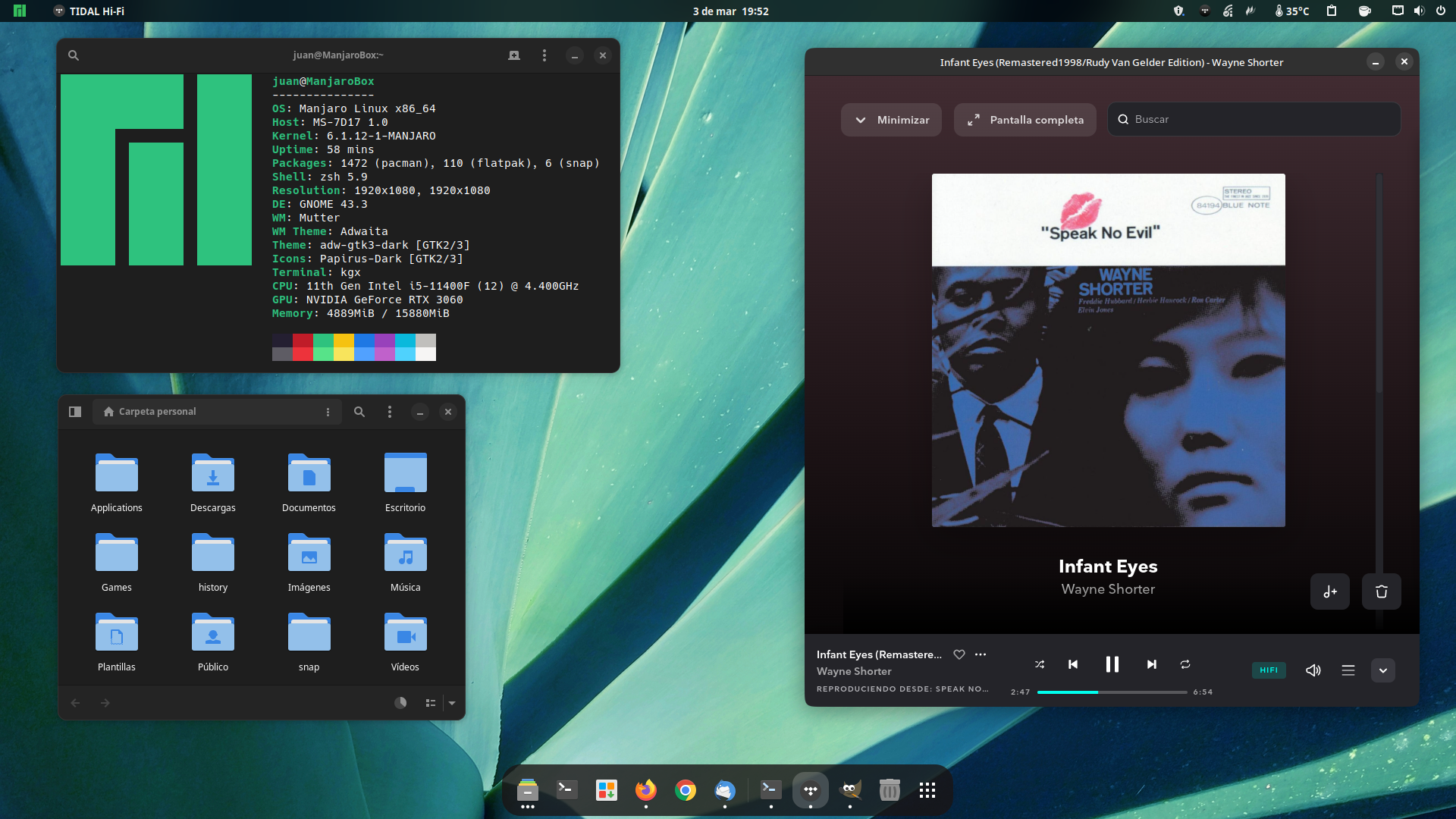Go back in file manager
The height and width of the screenshot is (819, 1456).
tap(75, 703)
